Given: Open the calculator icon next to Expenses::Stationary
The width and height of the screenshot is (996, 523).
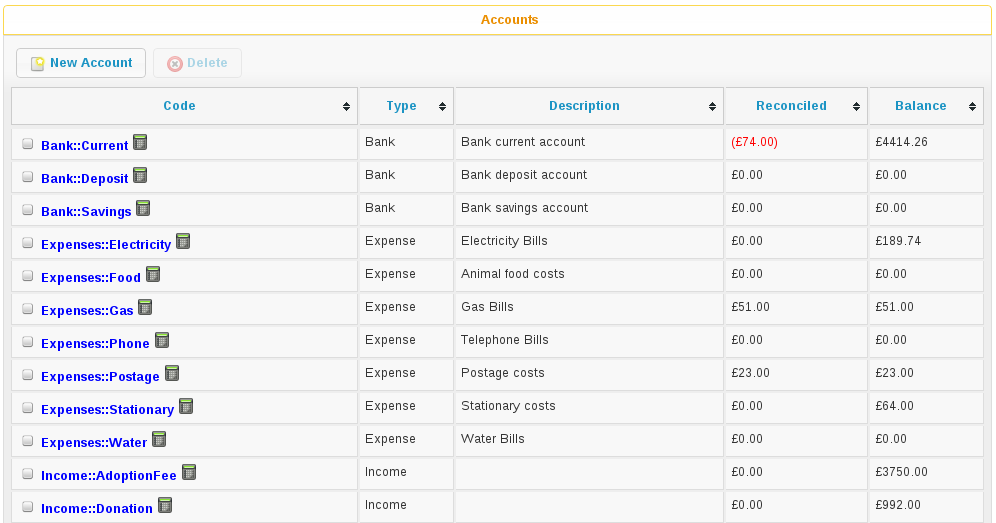Looking at the screenshot, I should 186,407.
